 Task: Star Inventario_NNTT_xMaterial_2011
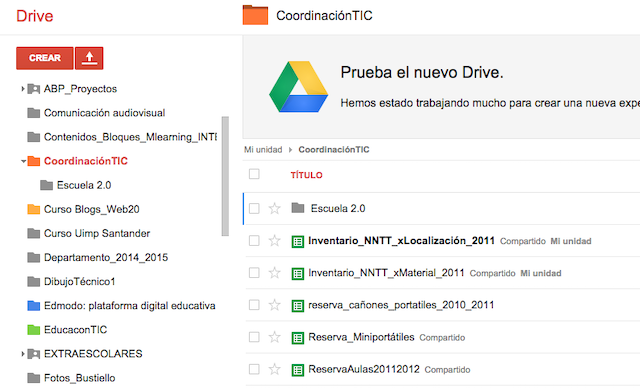click(x=275, y=273)
